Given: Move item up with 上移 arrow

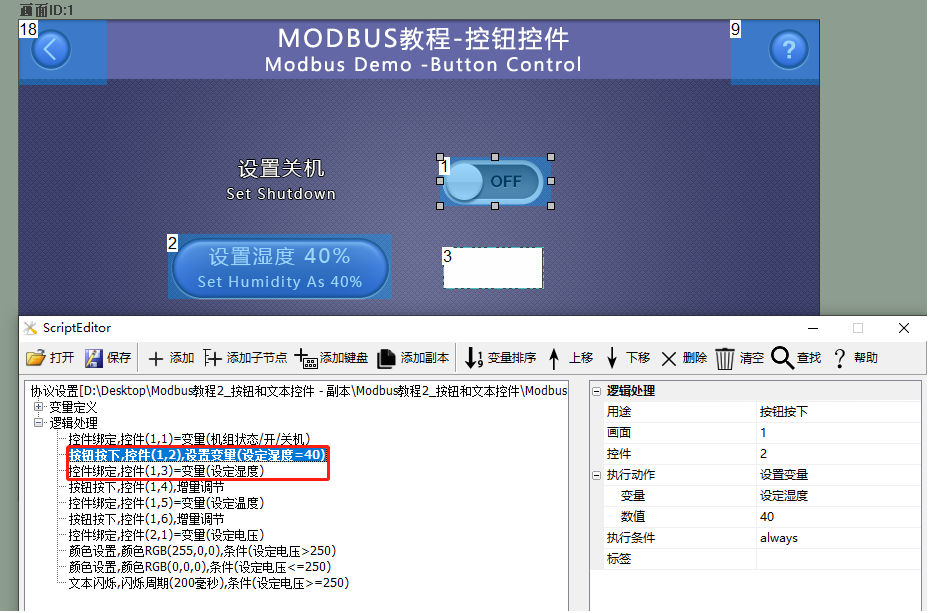Looking at the screenshot, I should [554, 358].
